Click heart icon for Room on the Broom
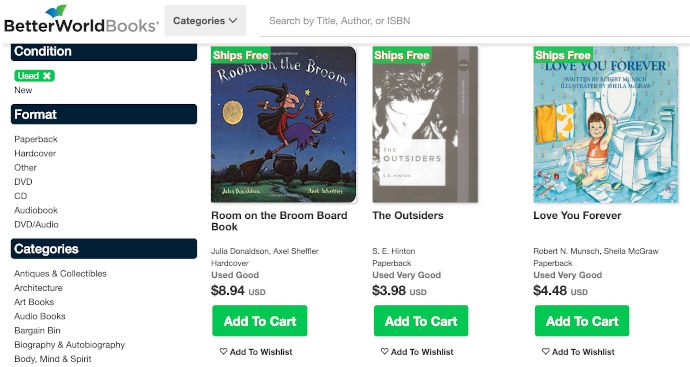The height and width of the screenshot is (367, 690). [x=223, y=352]
